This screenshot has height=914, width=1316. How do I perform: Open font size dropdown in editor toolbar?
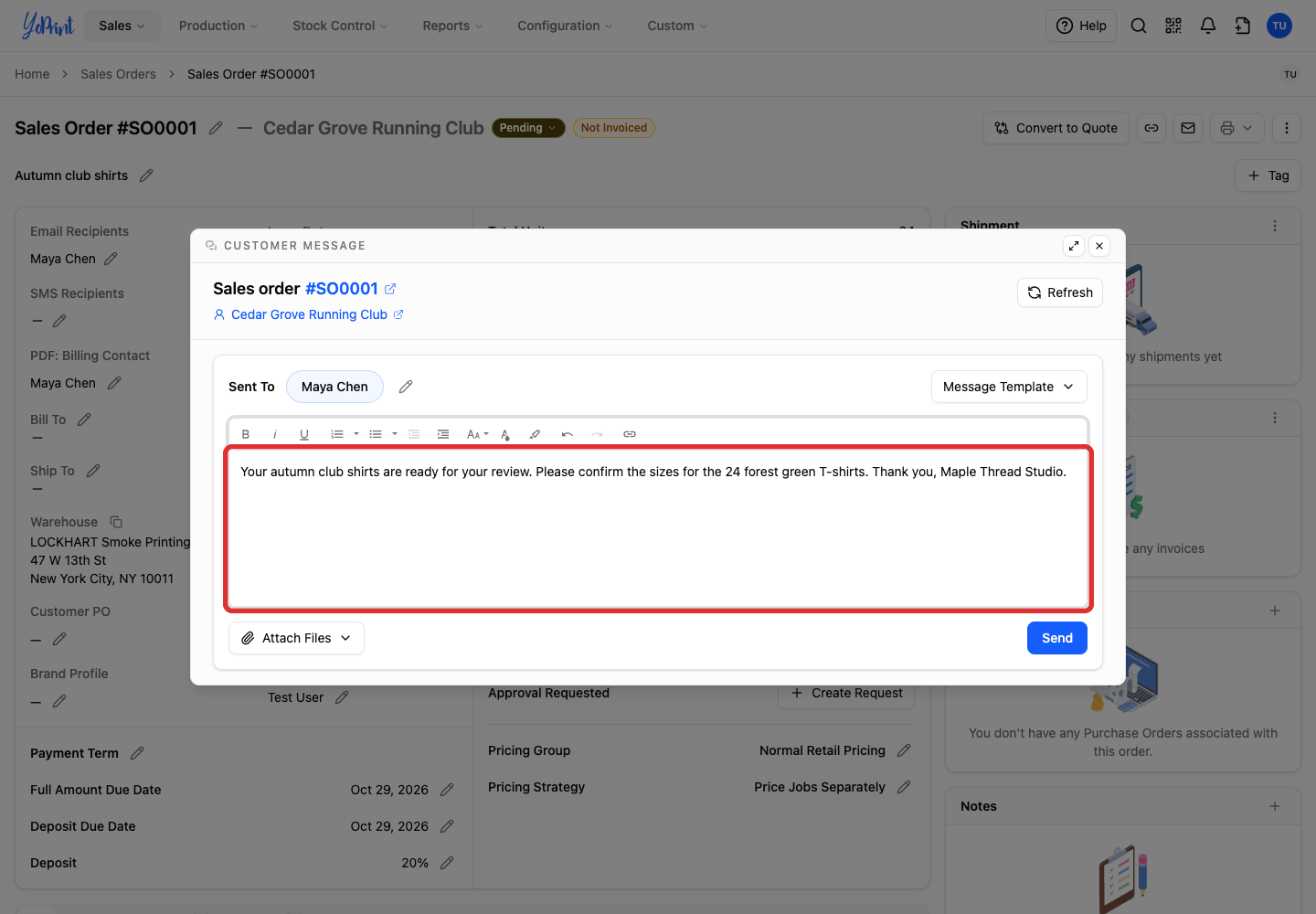pos(477,434)
